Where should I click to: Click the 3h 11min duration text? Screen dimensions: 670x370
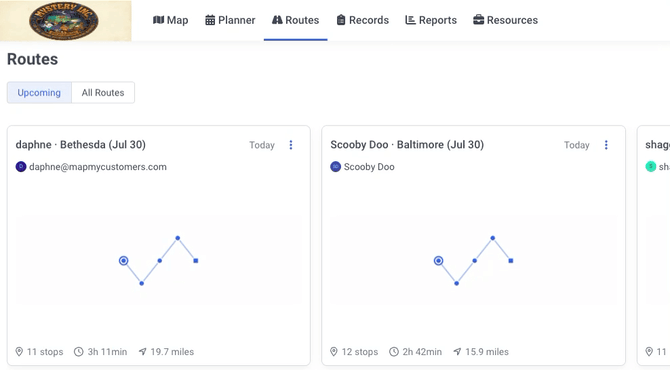107,352
